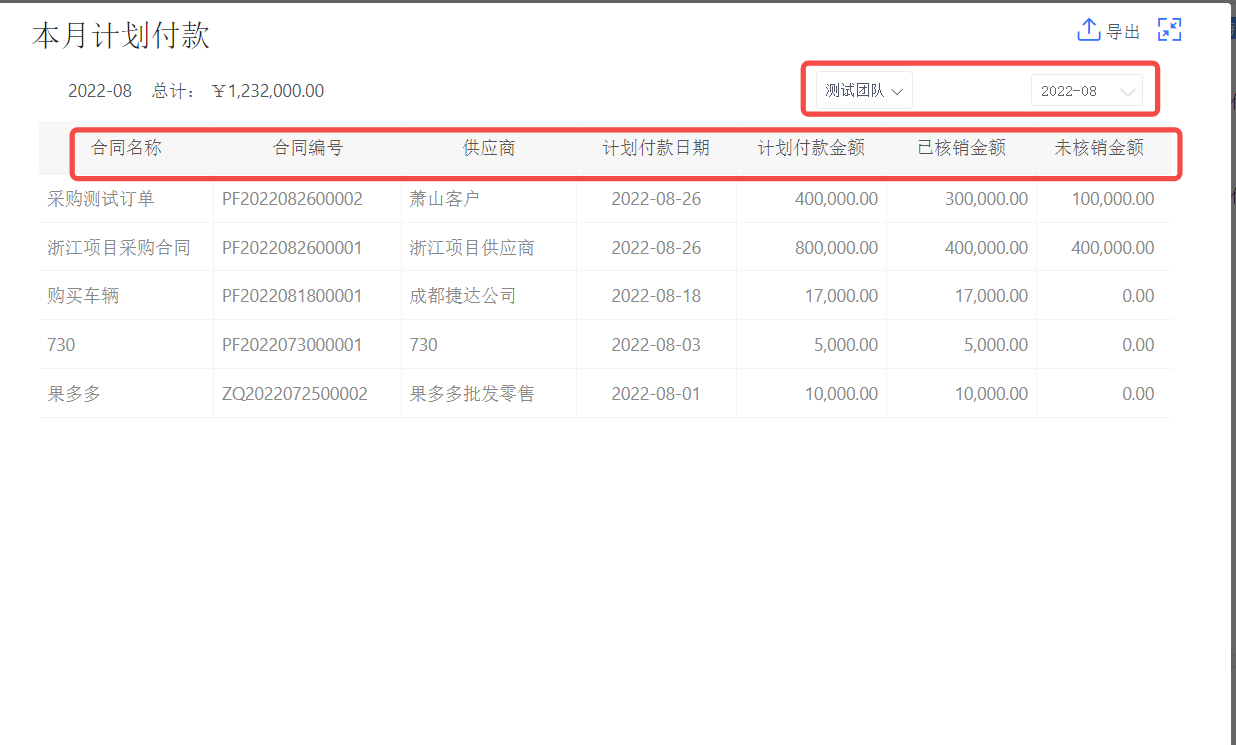This screenshot has width=1236, height=745.
Task: Click contract number PF2022082600001
Action: [292, 248]
